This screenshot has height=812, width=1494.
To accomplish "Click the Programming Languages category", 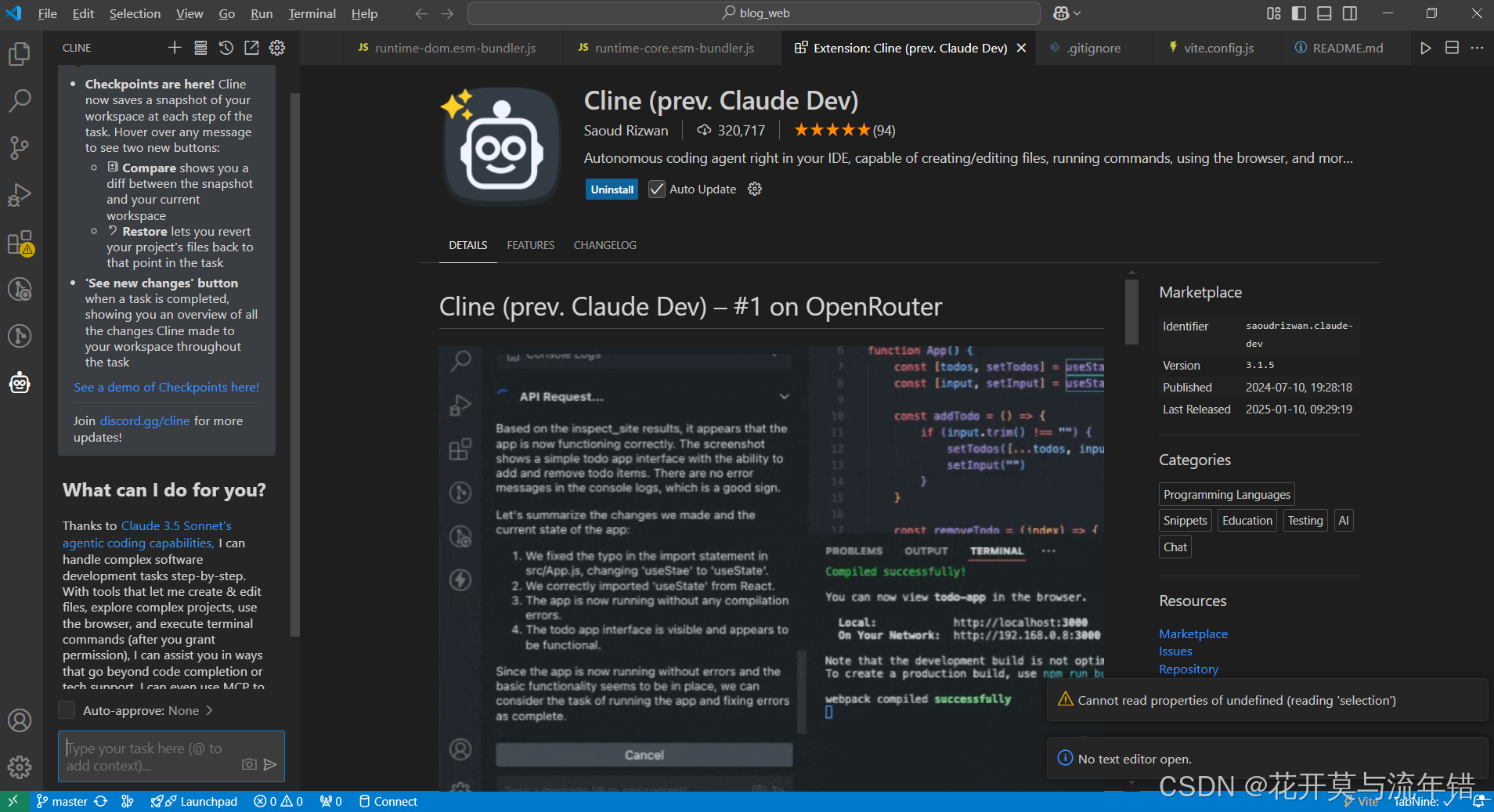I will pyautogui.click(x=1226, y=494).
